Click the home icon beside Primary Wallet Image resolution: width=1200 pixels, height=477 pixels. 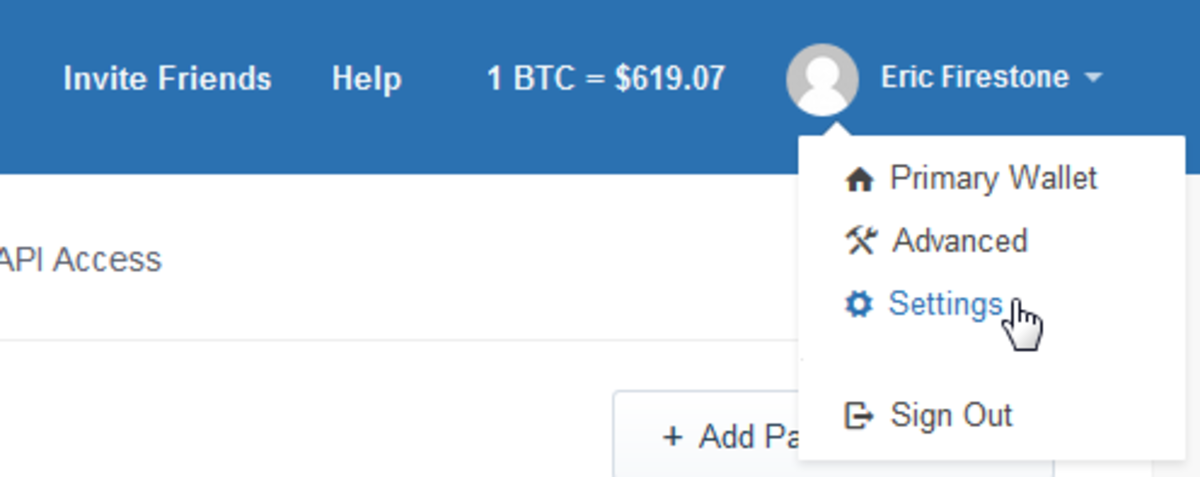(859, 180)
